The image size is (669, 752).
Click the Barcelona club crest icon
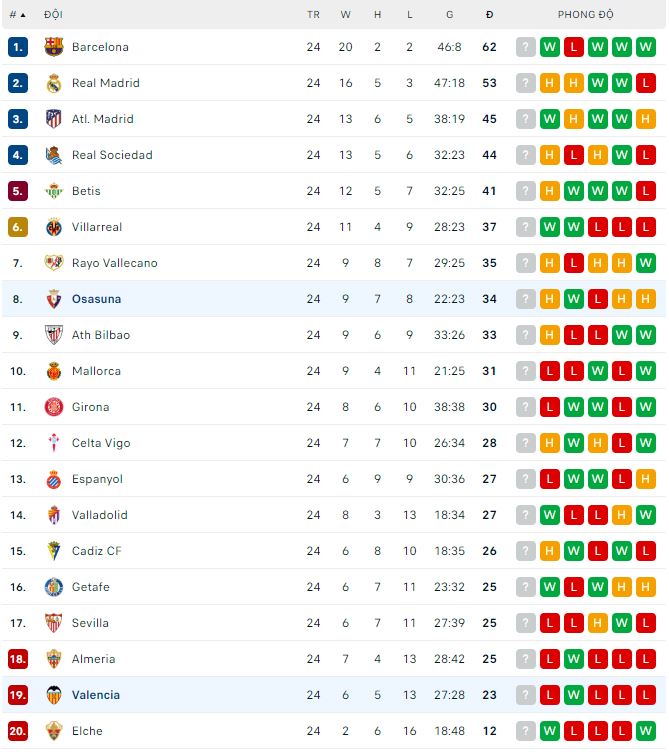click(x=54, y=47)
